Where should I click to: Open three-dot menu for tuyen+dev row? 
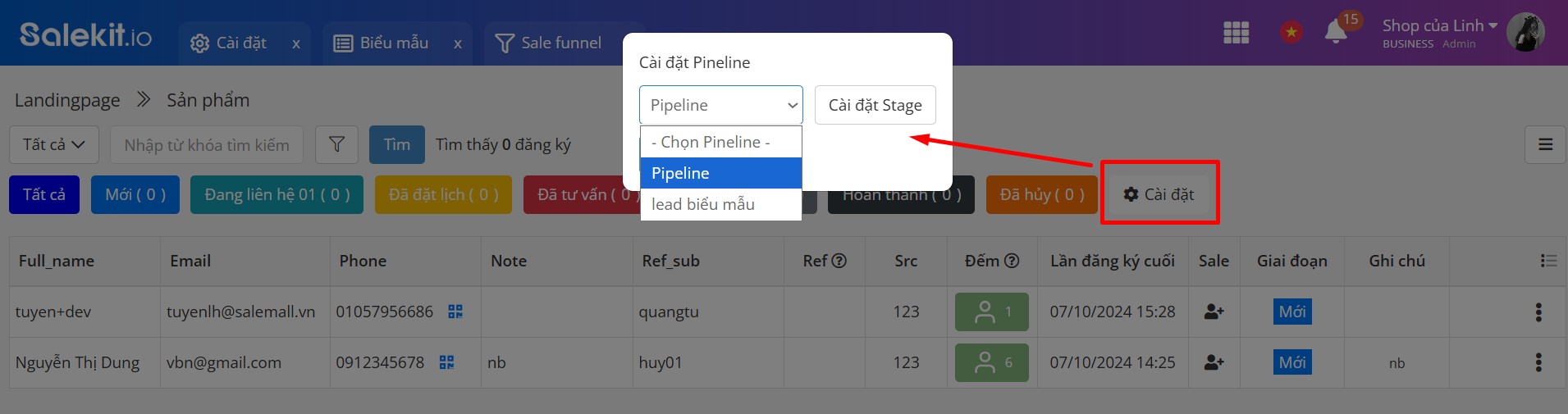tap(1538, 312)
